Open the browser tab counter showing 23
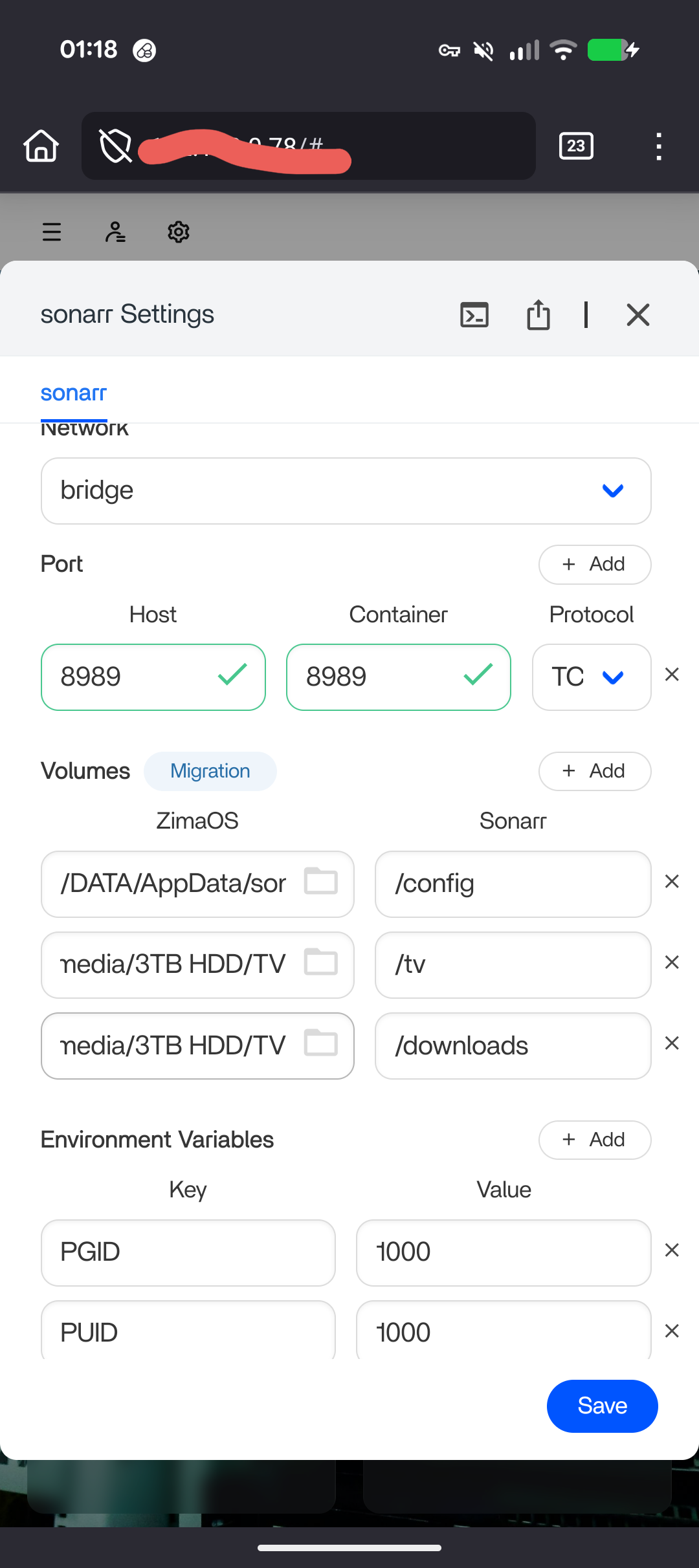Screen dimensions: 699x1568 [x=575, y=146]
